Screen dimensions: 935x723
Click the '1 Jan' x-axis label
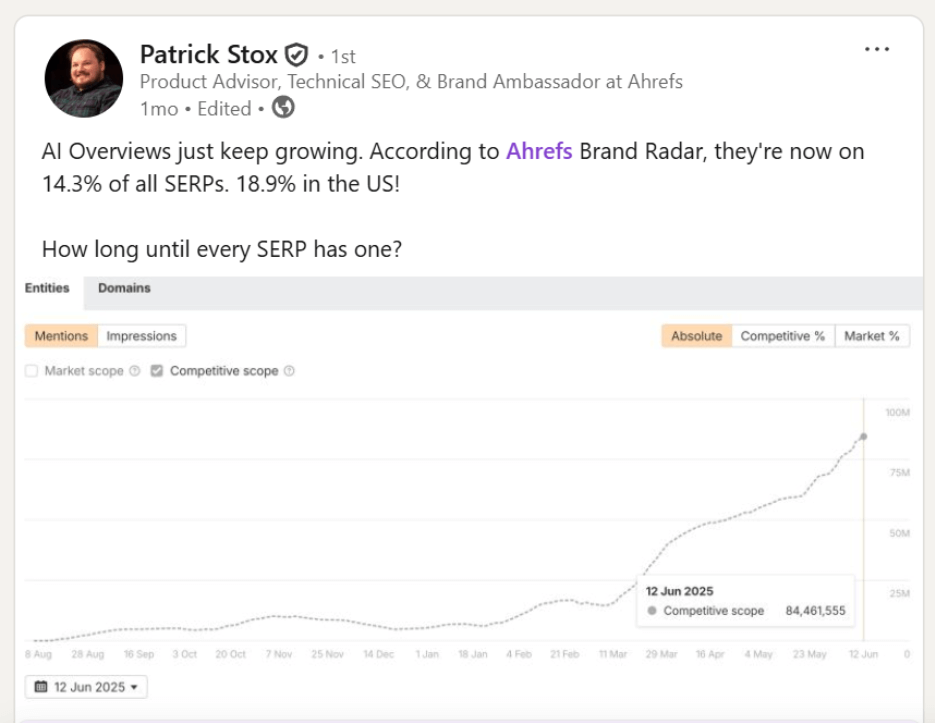point(427,654)
